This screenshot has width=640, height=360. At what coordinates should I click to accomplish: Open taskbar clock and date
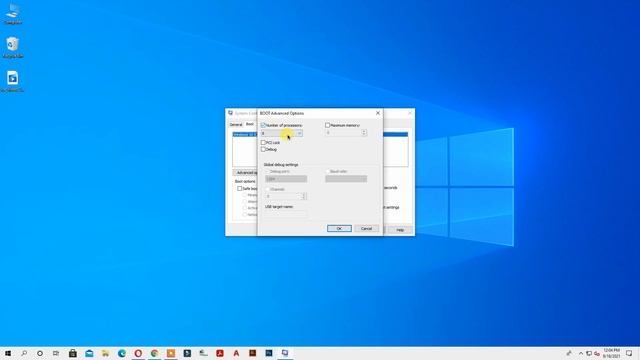coord(611,353)
